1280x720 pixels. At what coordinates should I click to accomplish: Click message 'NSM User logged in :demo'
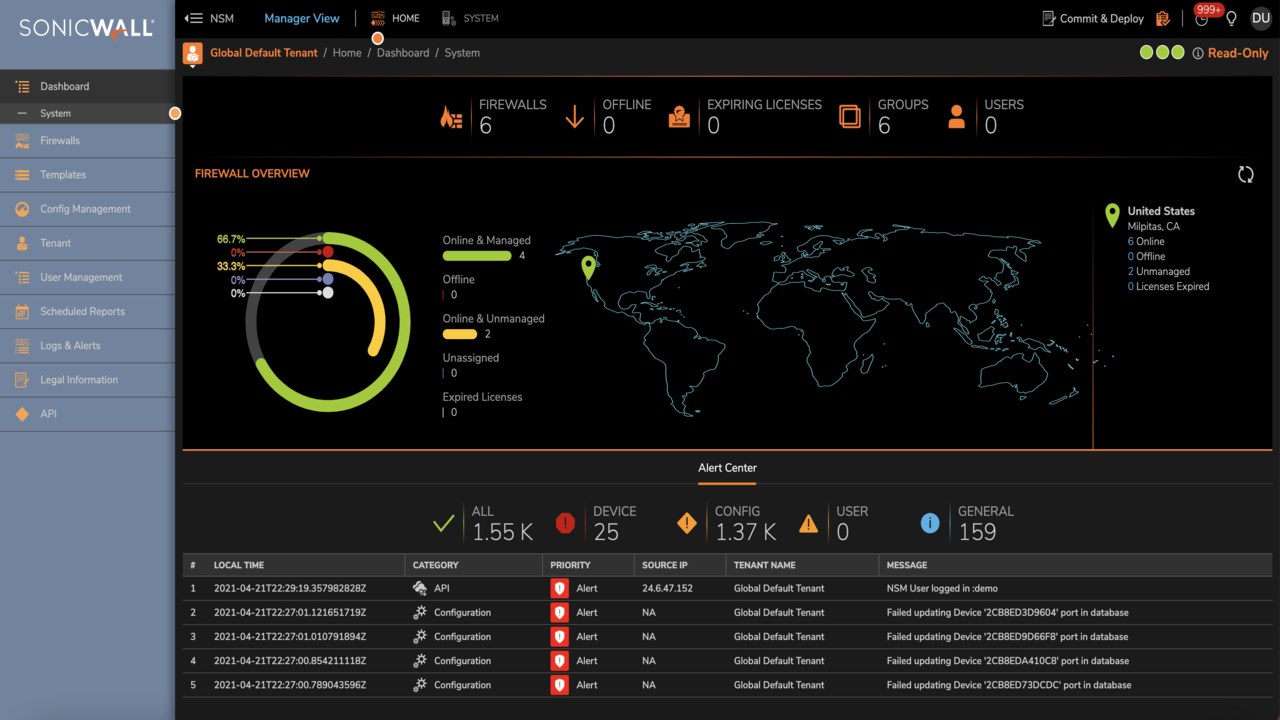[x=942, y=588]
